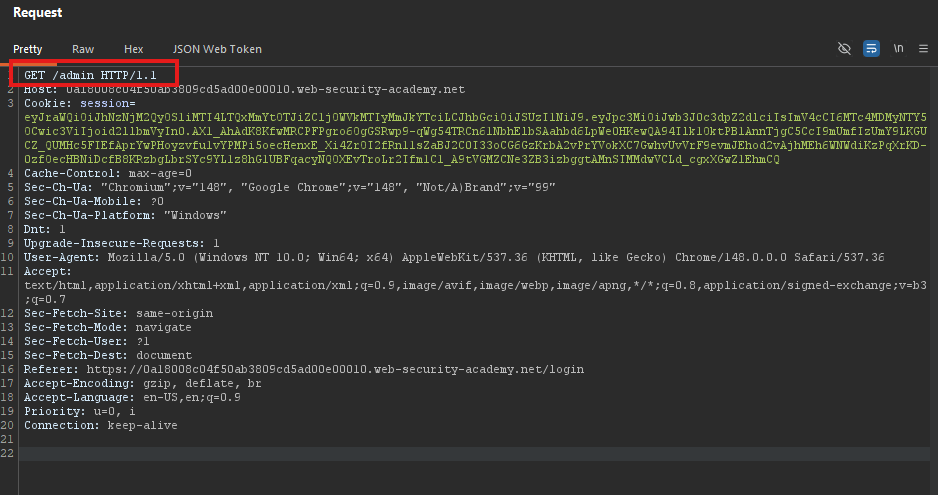
Task: Click the Host header line
Action: pos(244,89)
